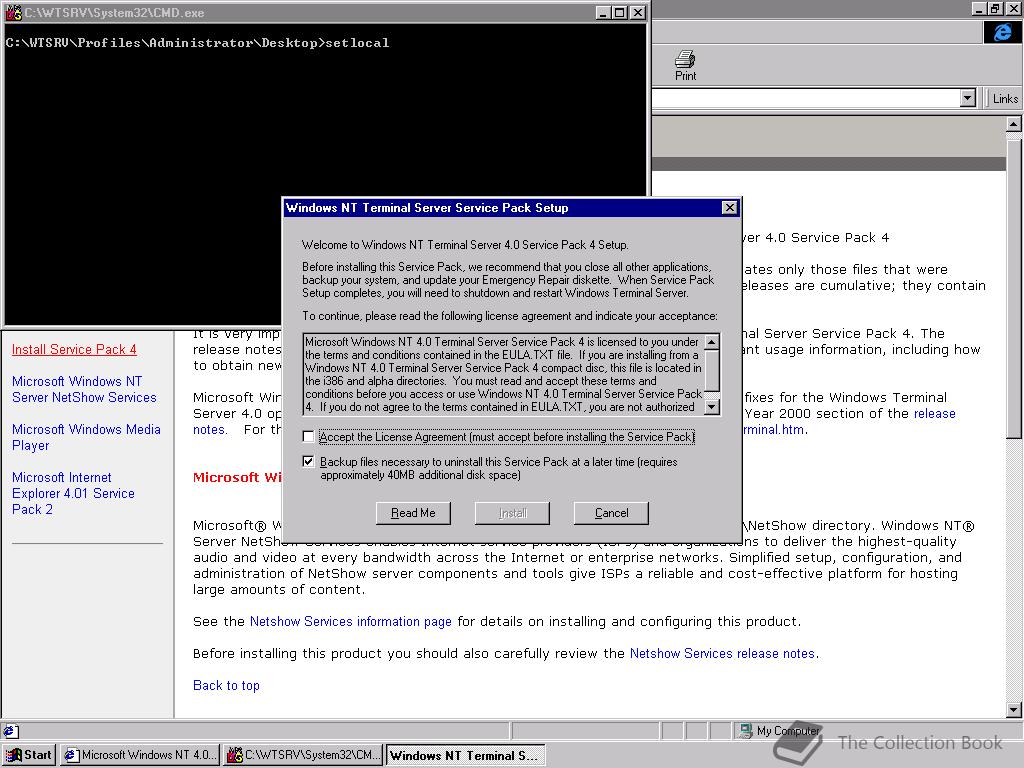
Task: Uncheck the Backup files for uninstall checkbox
Action: 308,462
